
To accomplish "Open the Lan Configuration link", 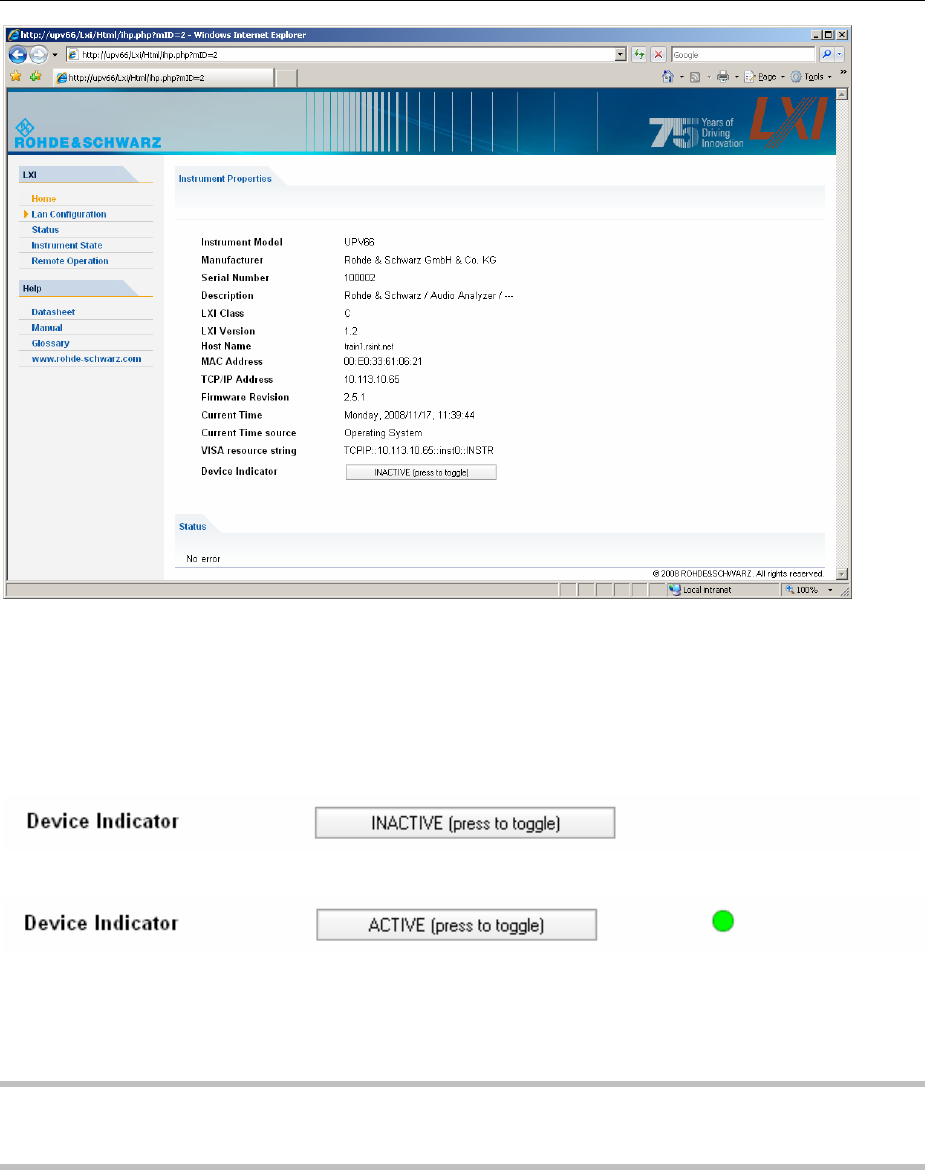I will 69,214.
